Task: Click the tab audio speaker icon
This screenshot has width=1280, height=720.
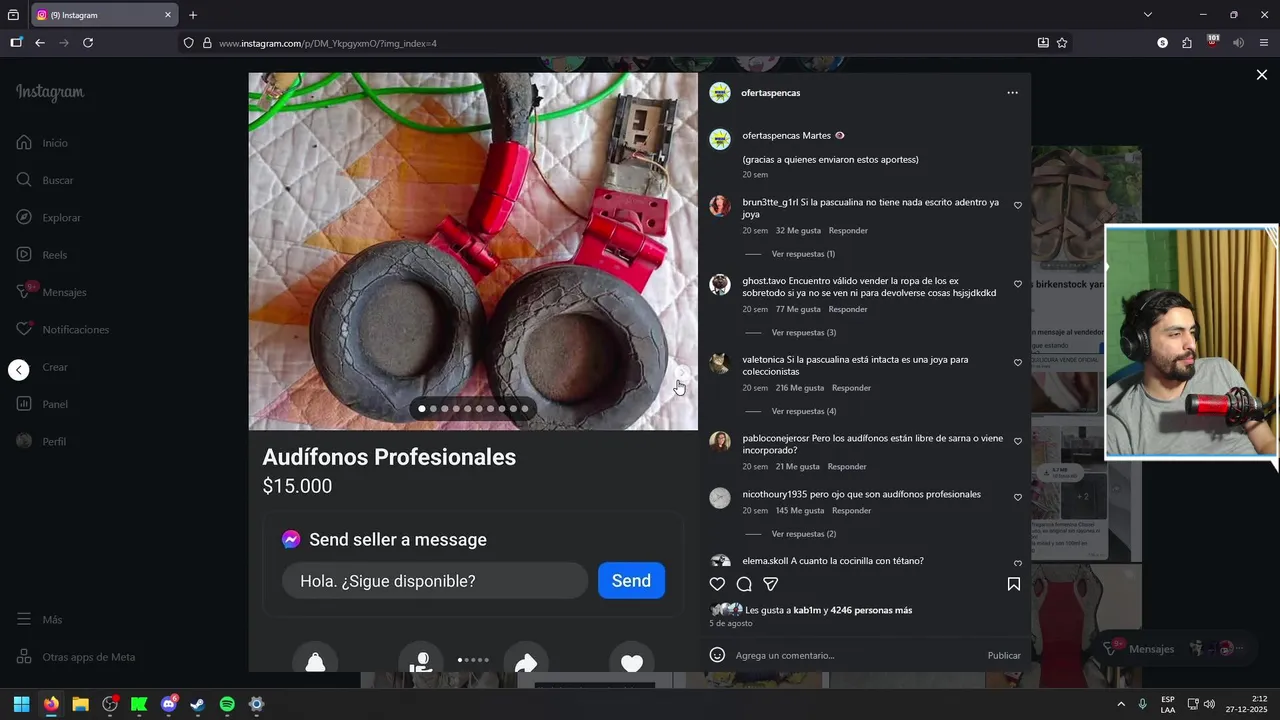Action: (1238, 43)
